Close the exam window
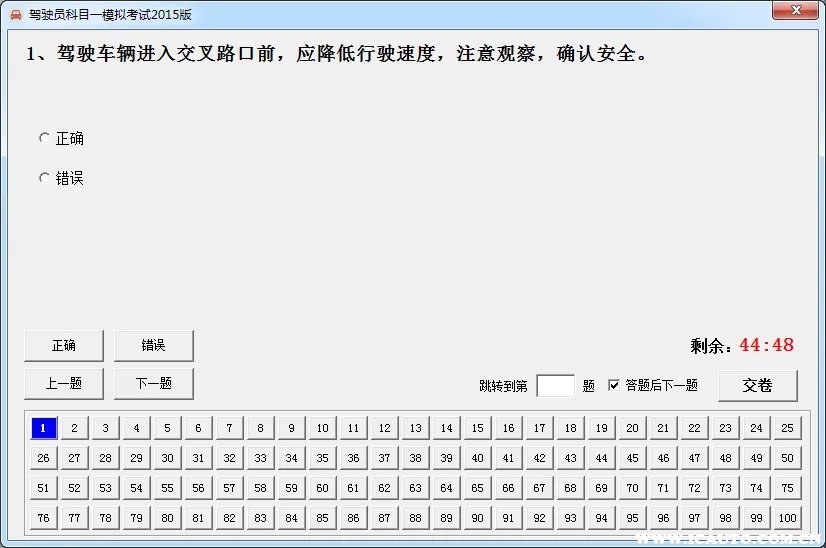This screenshot has height=548, width=826. [795, 10]
